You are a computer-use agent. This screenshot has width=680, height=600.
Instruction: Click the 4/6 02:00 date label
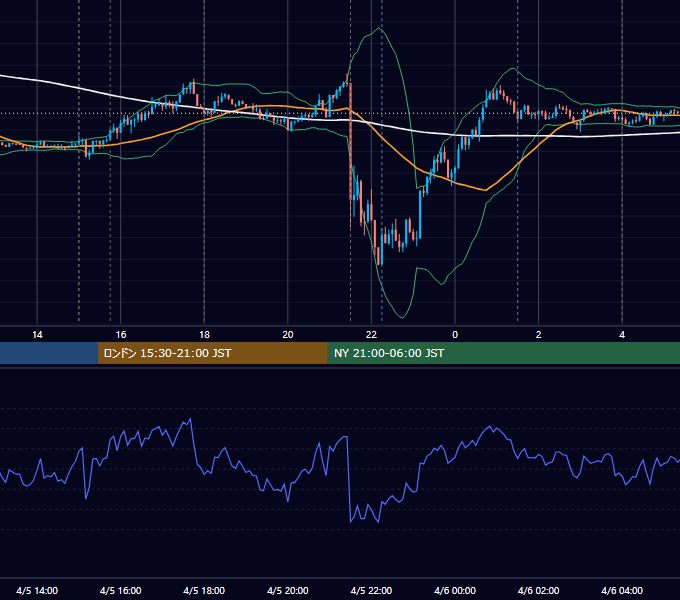point(538,590)
